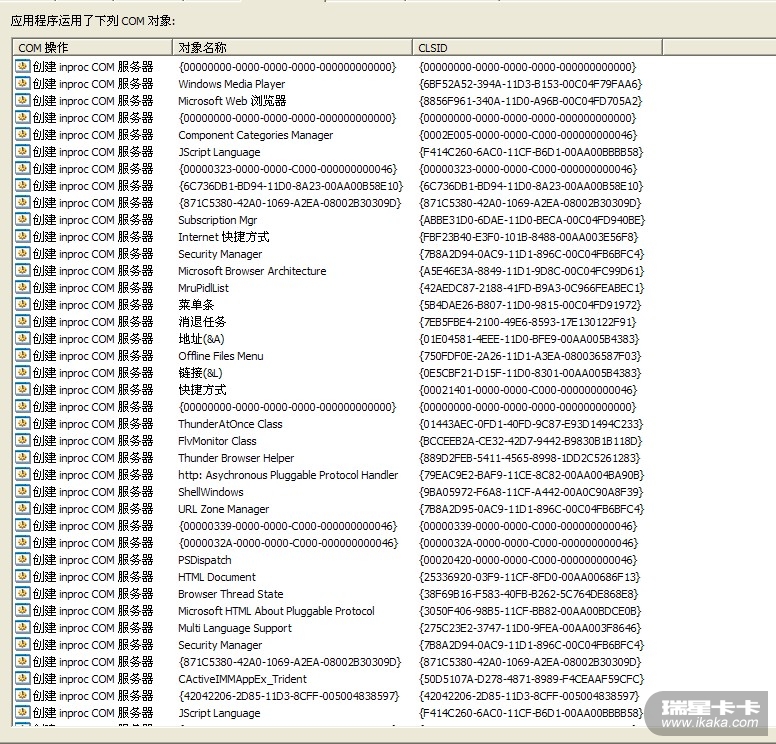Screen dimensions: 776x744
Task: Select the MruPidlList object name
Action: 203,288
